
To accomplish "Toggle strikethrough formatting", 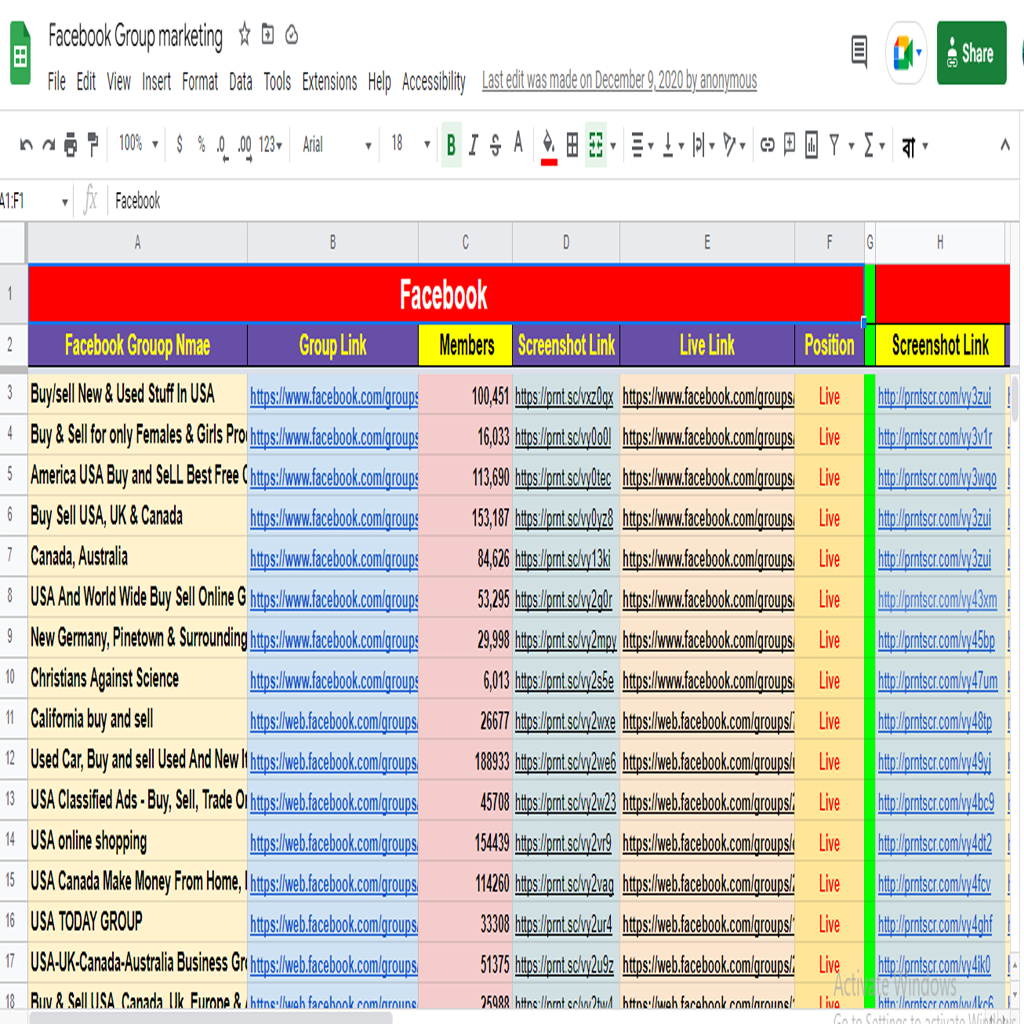I will click(496, 144).
